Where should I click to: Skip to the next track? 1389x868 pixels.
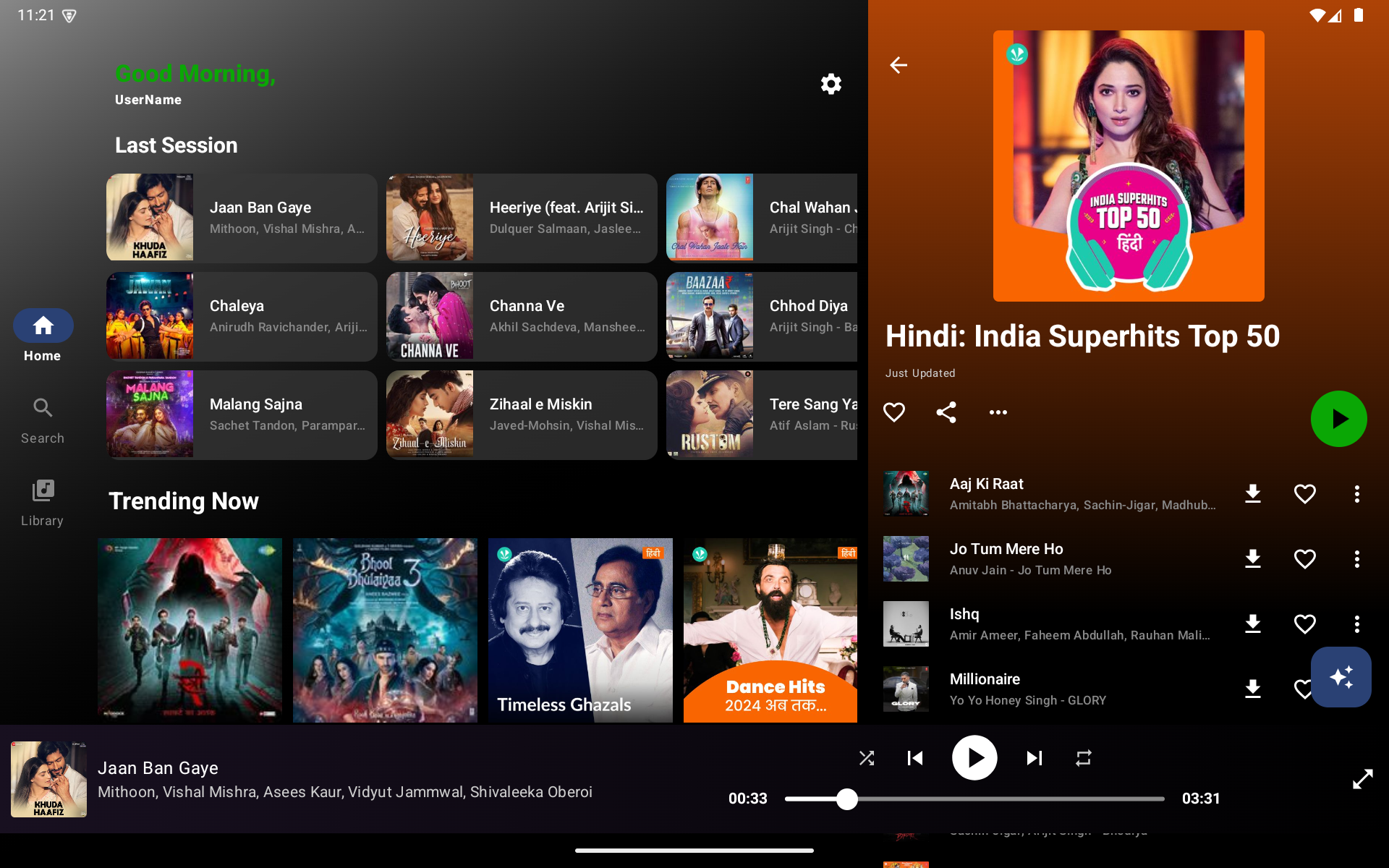[1034, 757]
